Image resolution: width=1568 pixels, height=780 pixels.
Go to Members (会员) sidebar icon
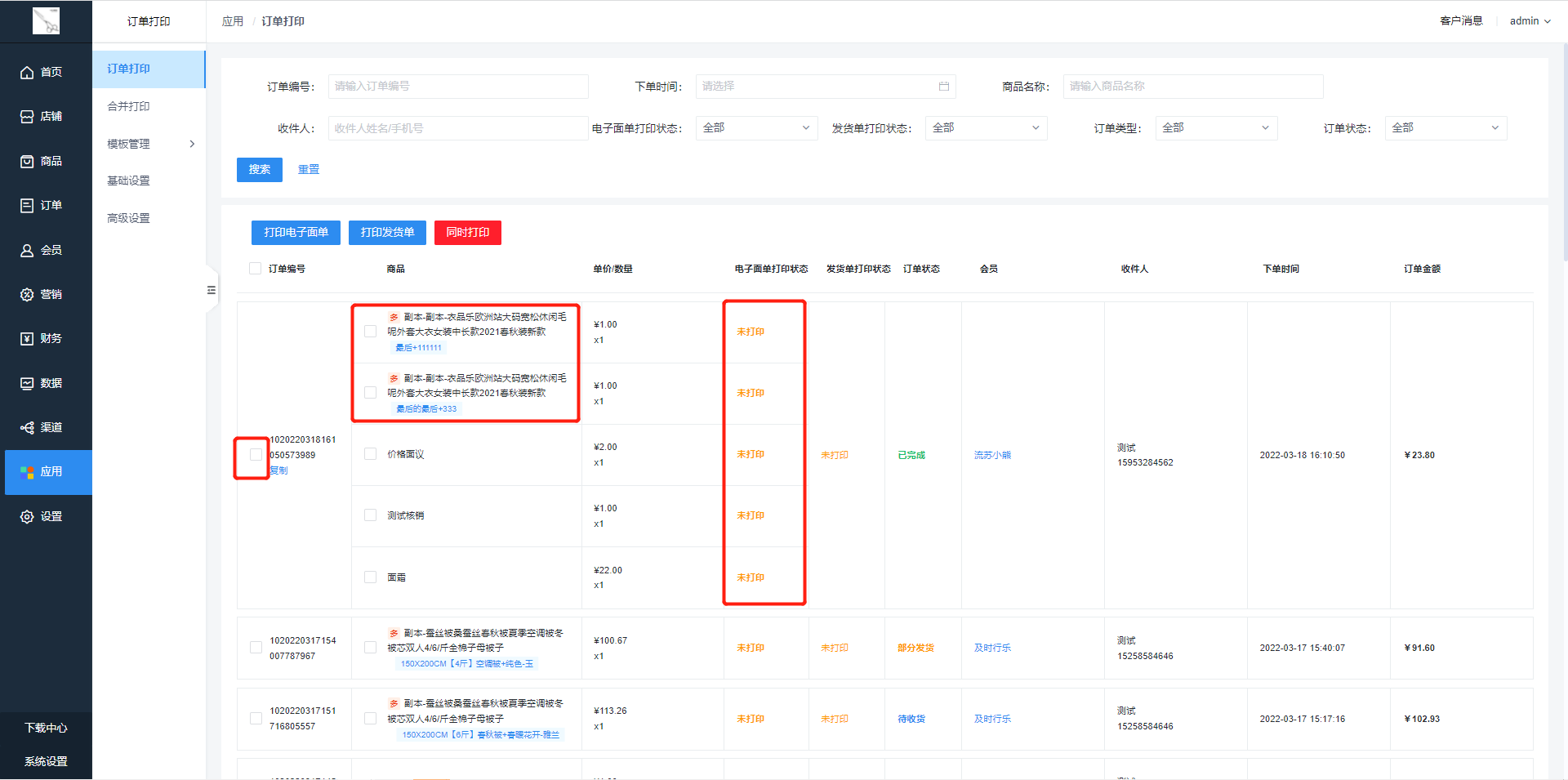tap(27, 251)
